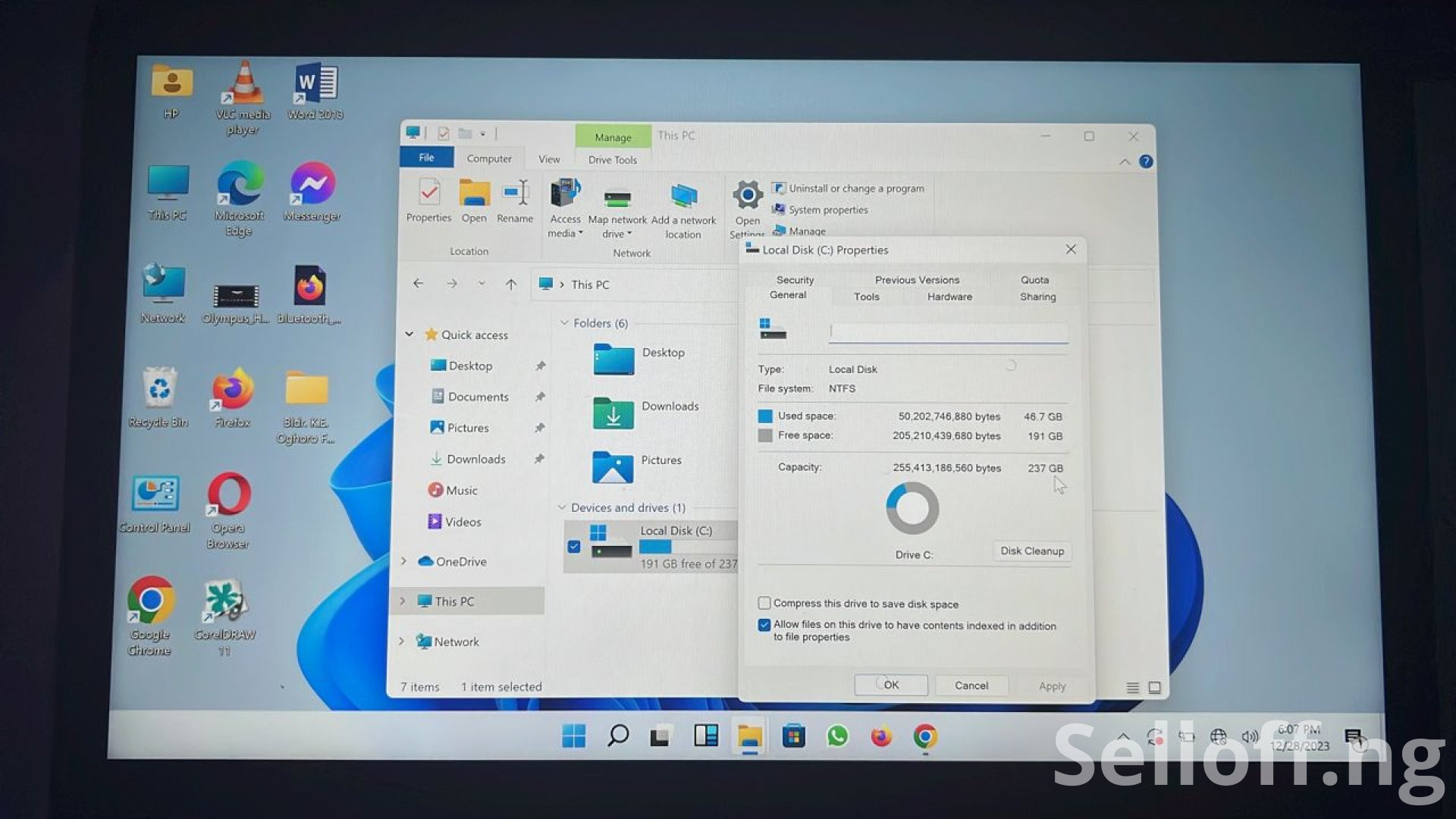Open WhatsApp from the taskbar
The height and width of the screenshot is (819, 1456).
(x=837, y=736)
